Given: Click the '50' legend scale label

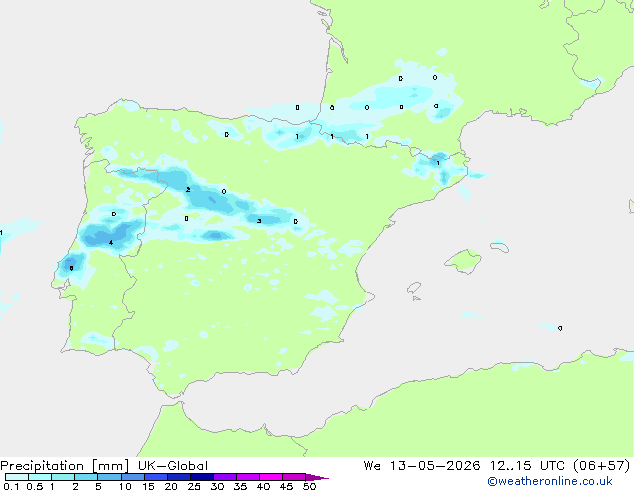Looking at the screenshot, I should click(x=310, y=486).
